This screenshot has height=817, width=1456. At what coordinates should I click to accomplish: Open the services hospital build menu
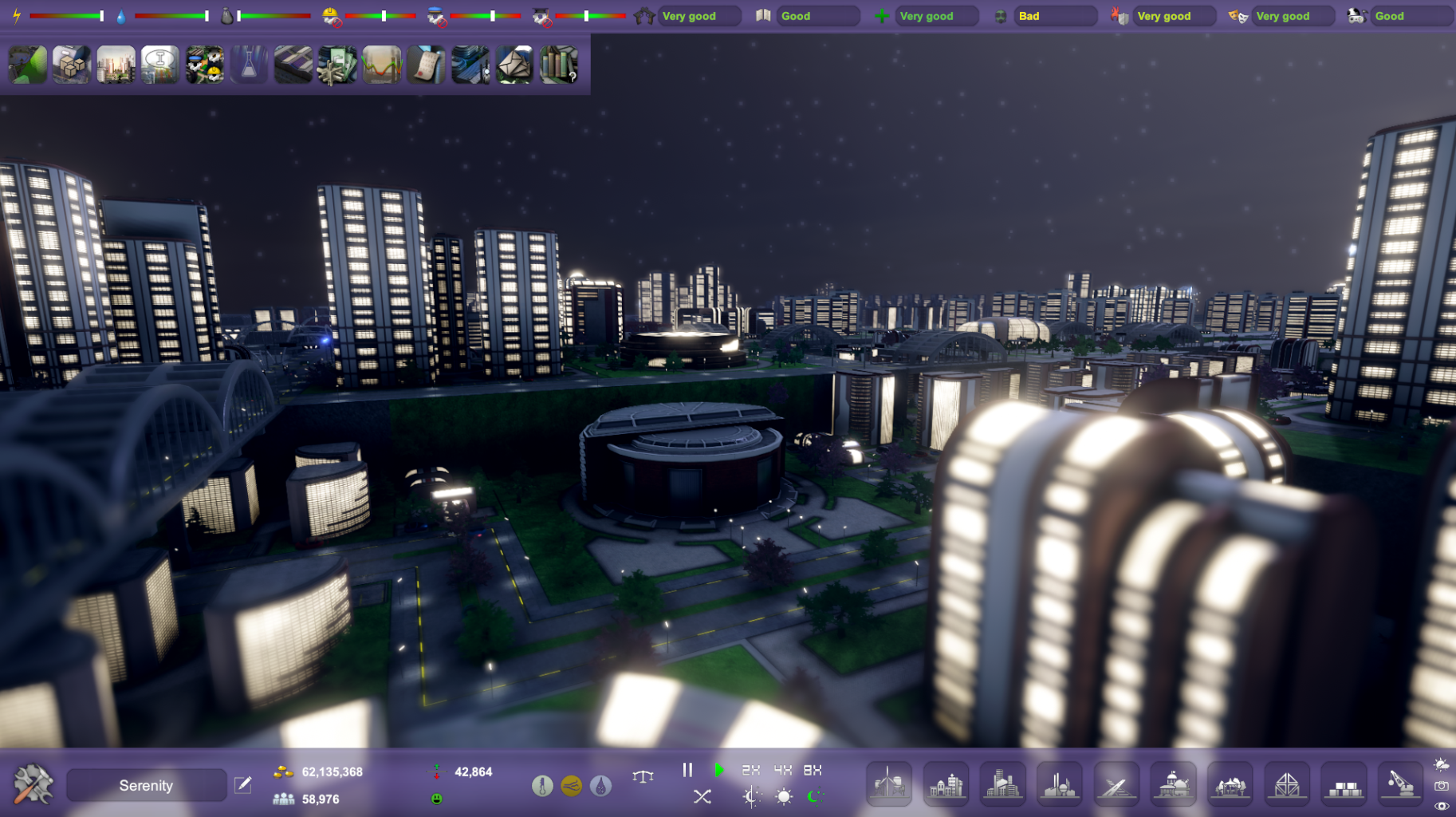[946, 783]
